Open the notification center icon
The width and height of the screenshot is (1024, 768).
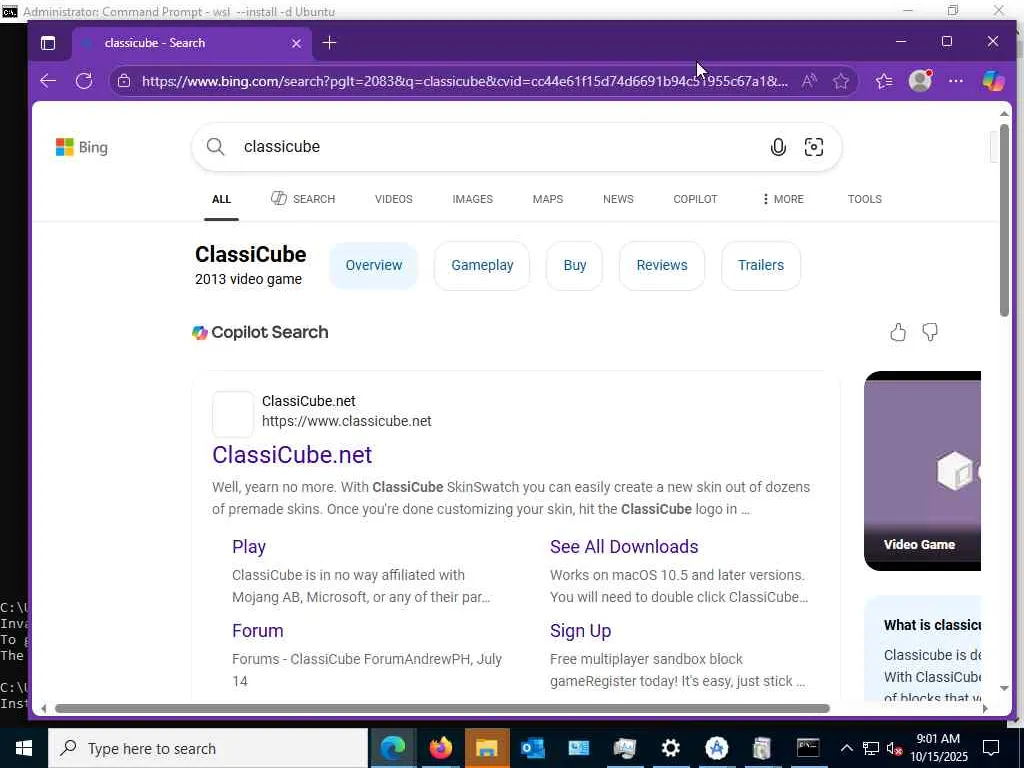pos(991,748)
